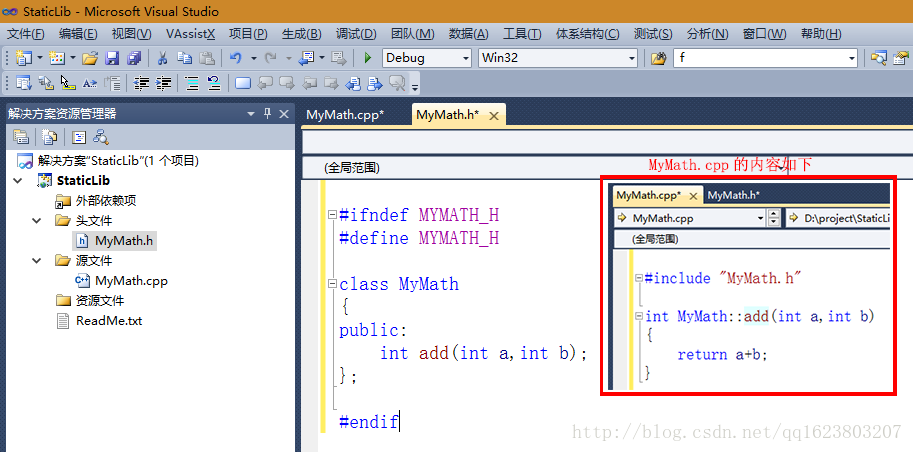Click the Paste clipboard icon
This screenshot has height=452, width=913.
coord(207,58)
